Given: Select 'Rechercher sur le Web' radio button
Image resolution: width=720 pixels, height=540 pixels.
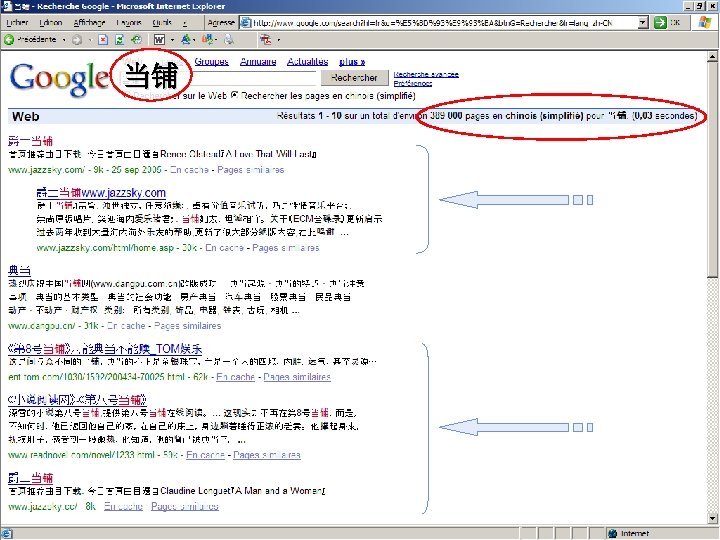Looking at the screenshot, I should tap(127, 96).
